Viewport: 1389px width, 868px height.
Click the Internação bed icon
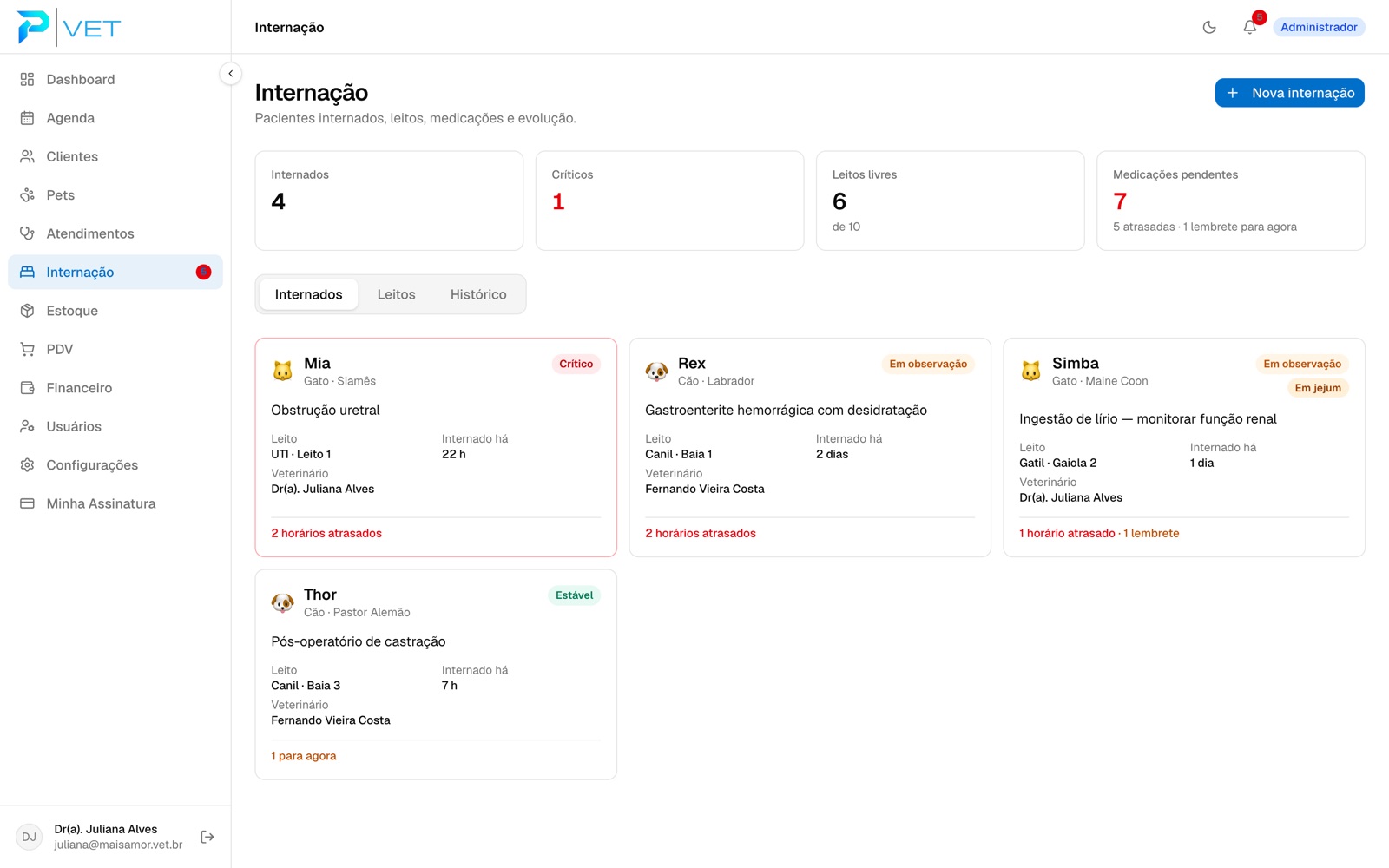pos(27,273)
